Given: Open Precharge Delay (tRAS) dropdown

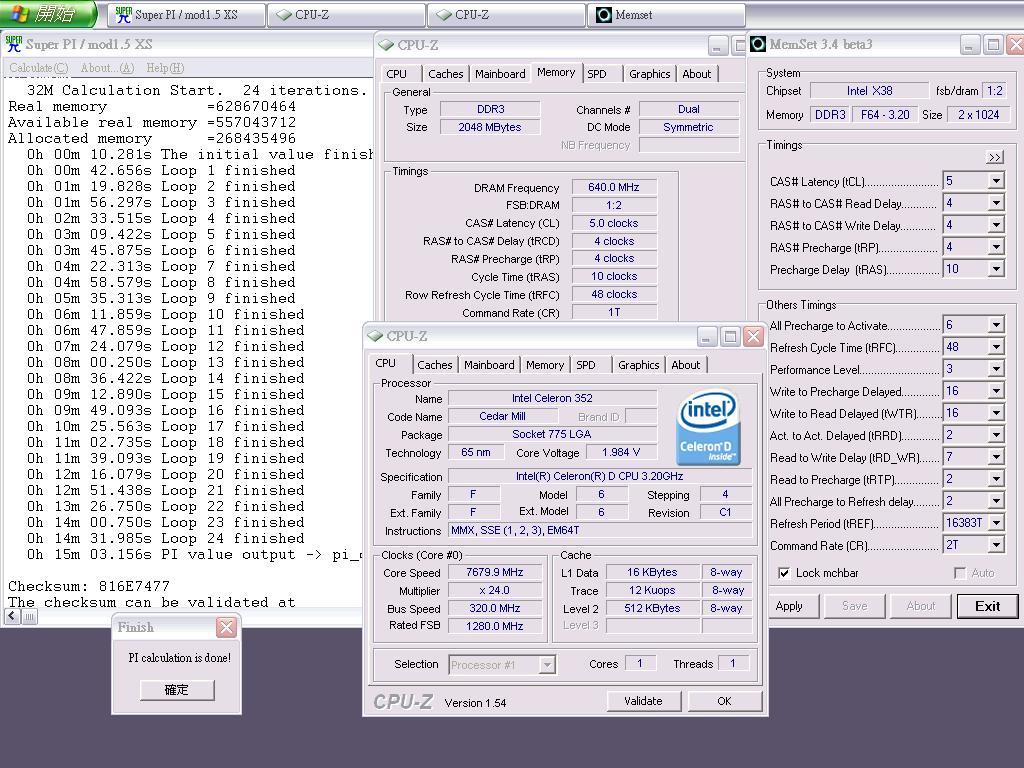Looking at the screenshot, I should click(995, 268).
